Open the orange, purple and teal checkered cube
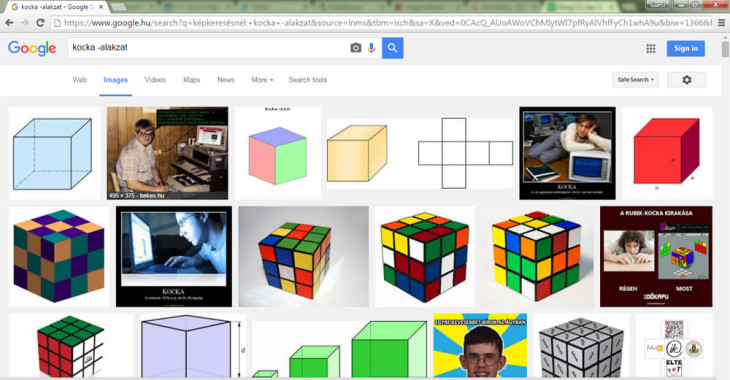Image resolution: width=730 pixels, height=380 pixels. 59,257
